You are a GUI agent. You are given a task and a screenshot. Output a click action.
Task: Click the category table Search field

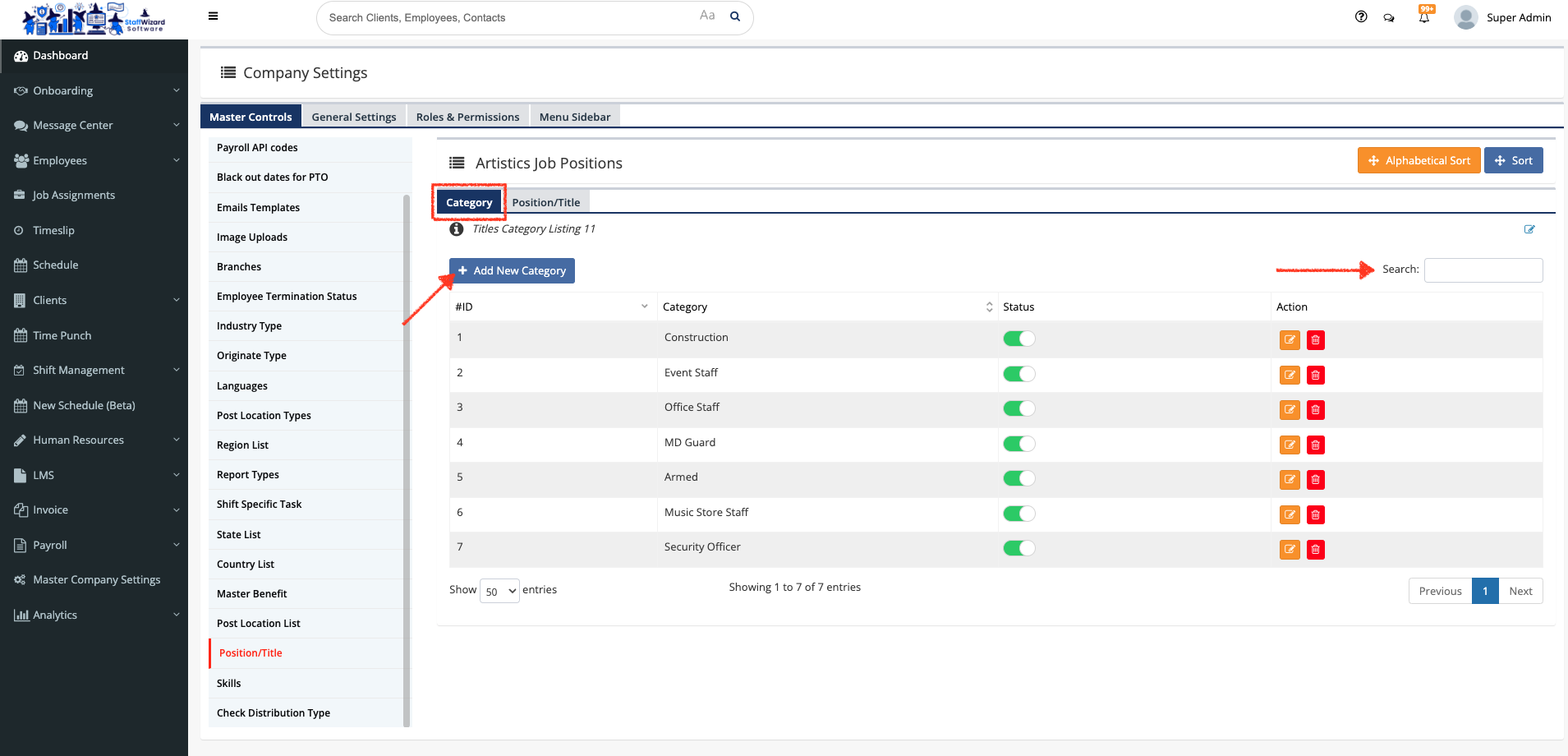(1483, 270)
